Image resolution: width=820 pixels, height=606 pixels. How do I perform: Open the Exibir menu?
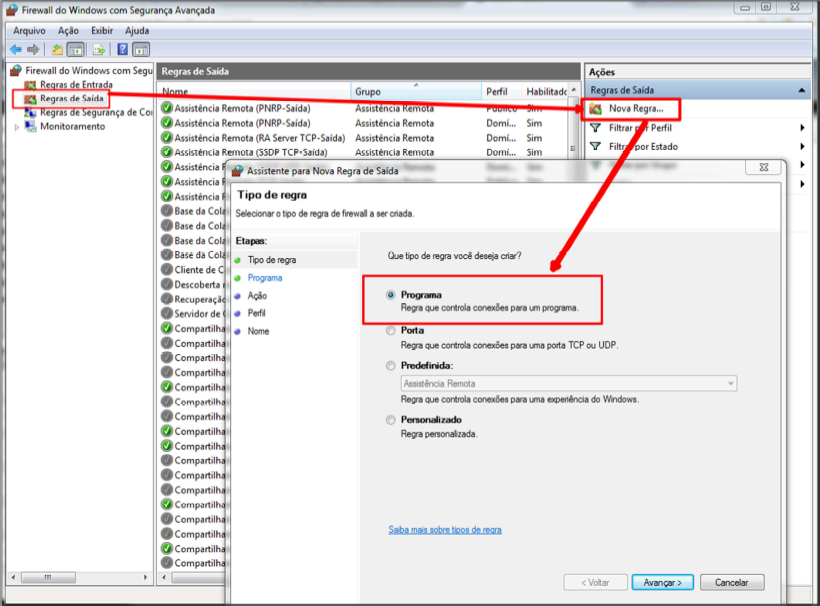pos(102,31)
